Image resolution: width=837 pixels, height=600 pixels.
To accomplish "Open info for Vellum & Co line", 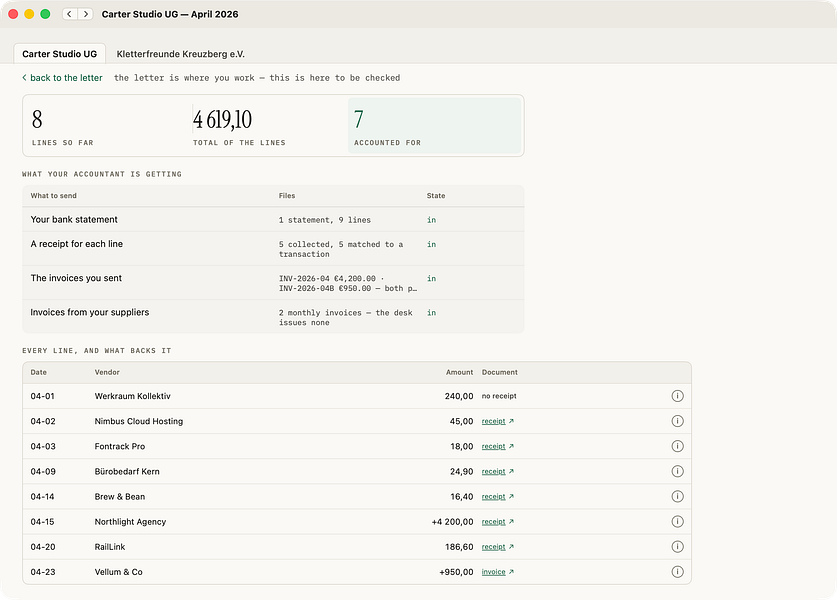I will [x=677, y=572].
